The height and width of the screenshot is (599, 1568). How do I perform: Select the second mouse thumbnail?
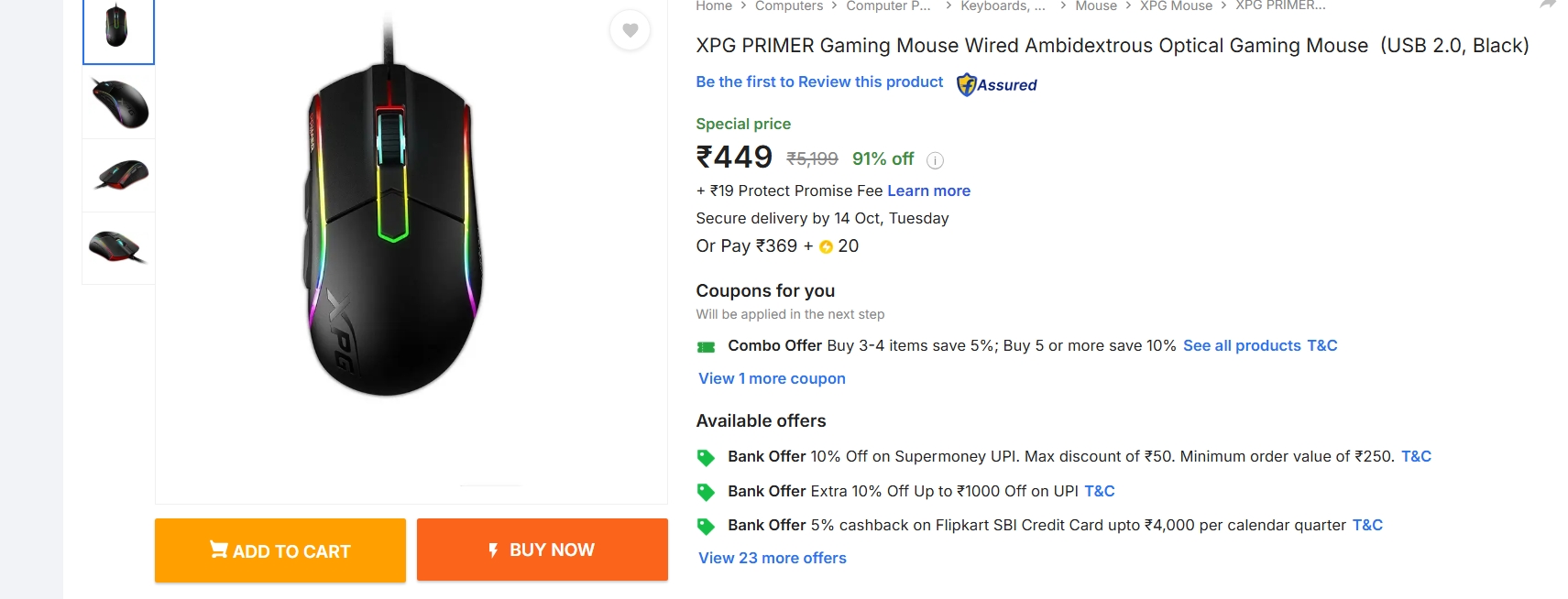click(117, 103)
